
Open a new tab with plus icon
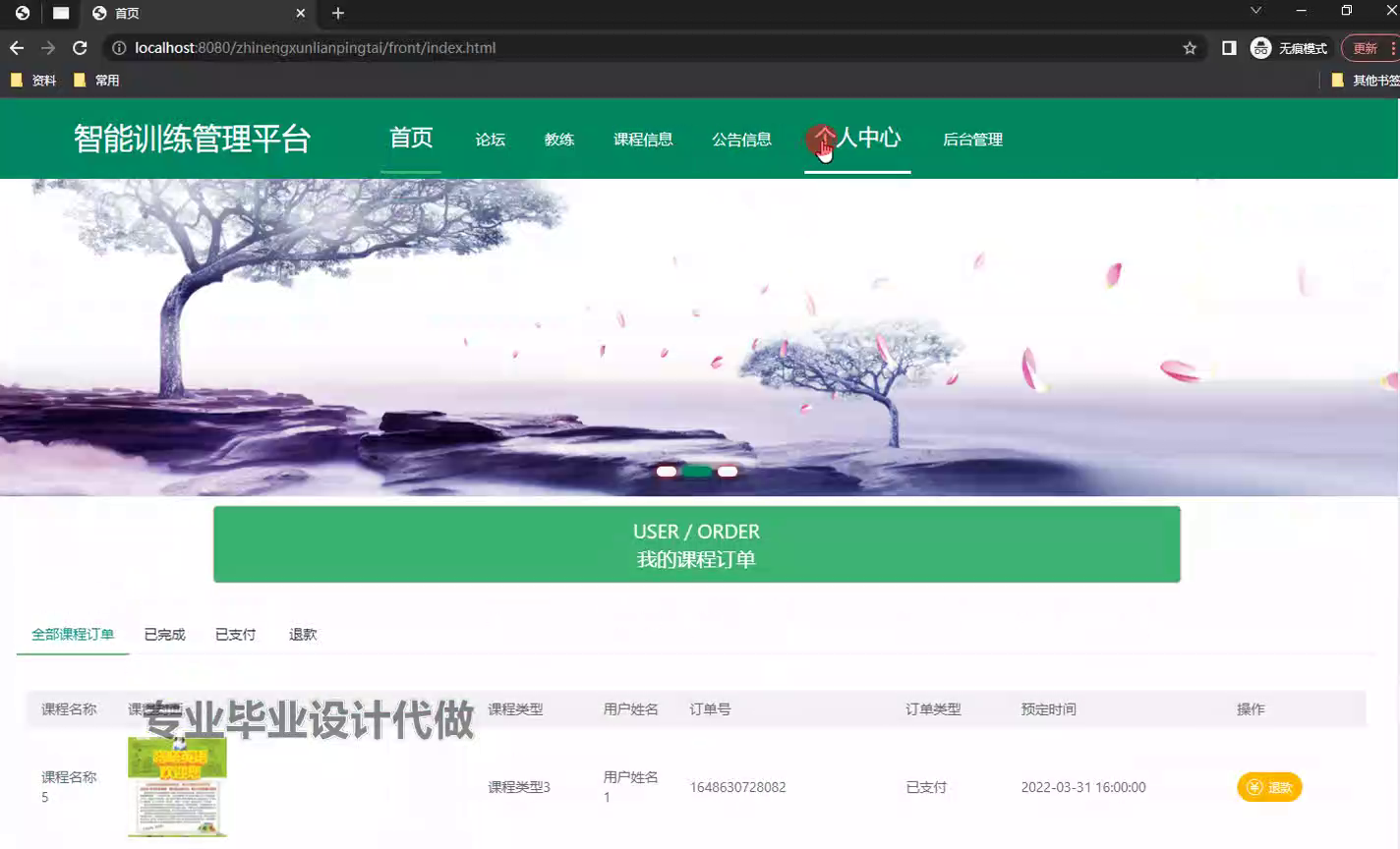(338, 13)
